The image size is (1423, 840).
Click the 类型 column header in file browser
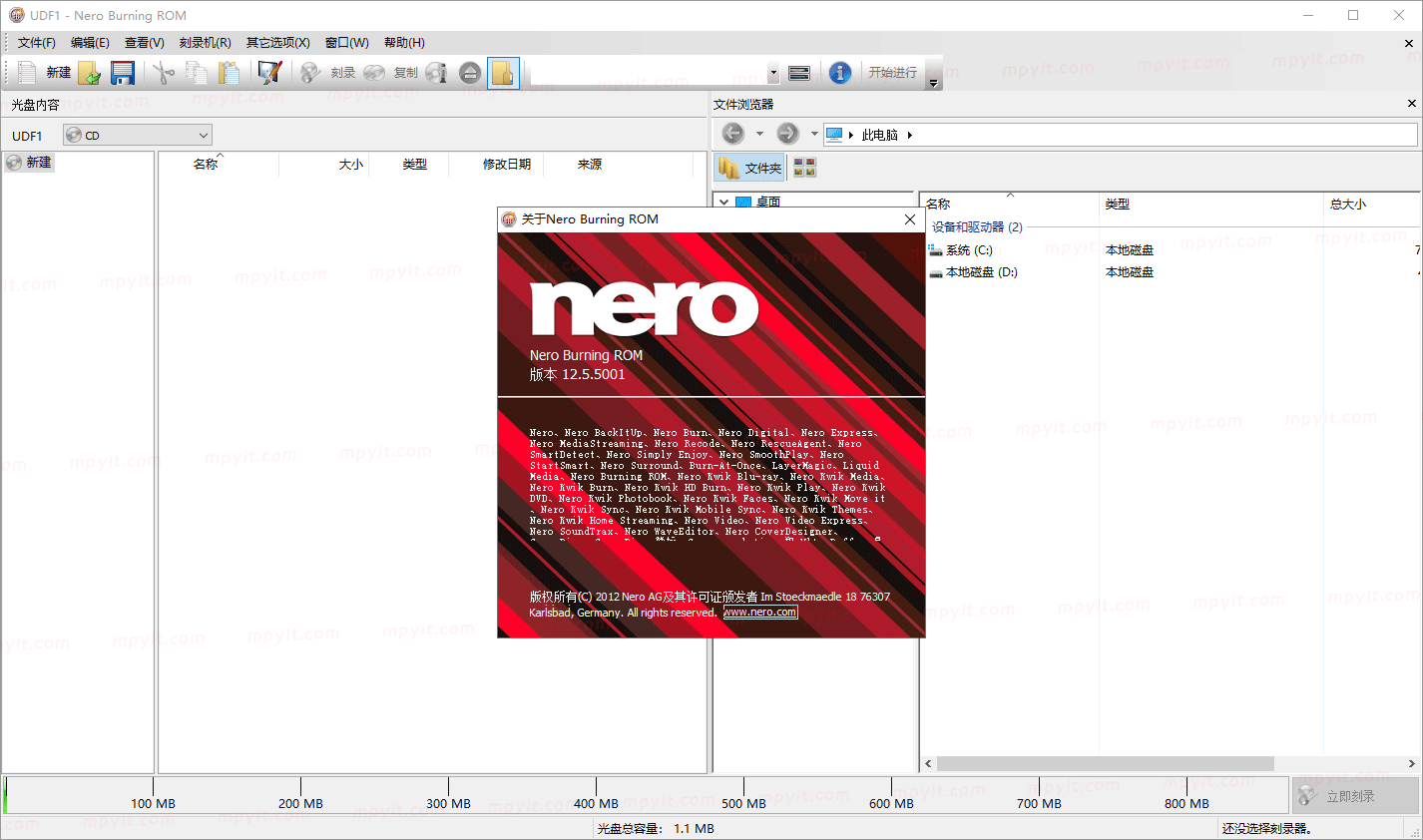[1210, 204]
